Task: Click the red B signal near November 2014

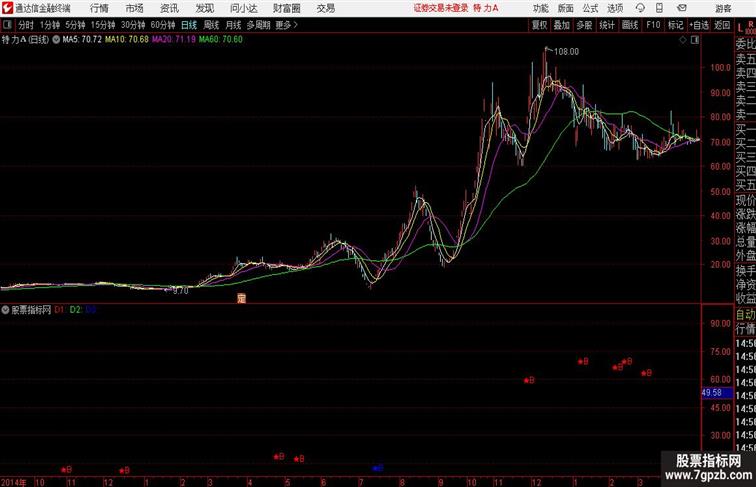Action: (67, 469)
